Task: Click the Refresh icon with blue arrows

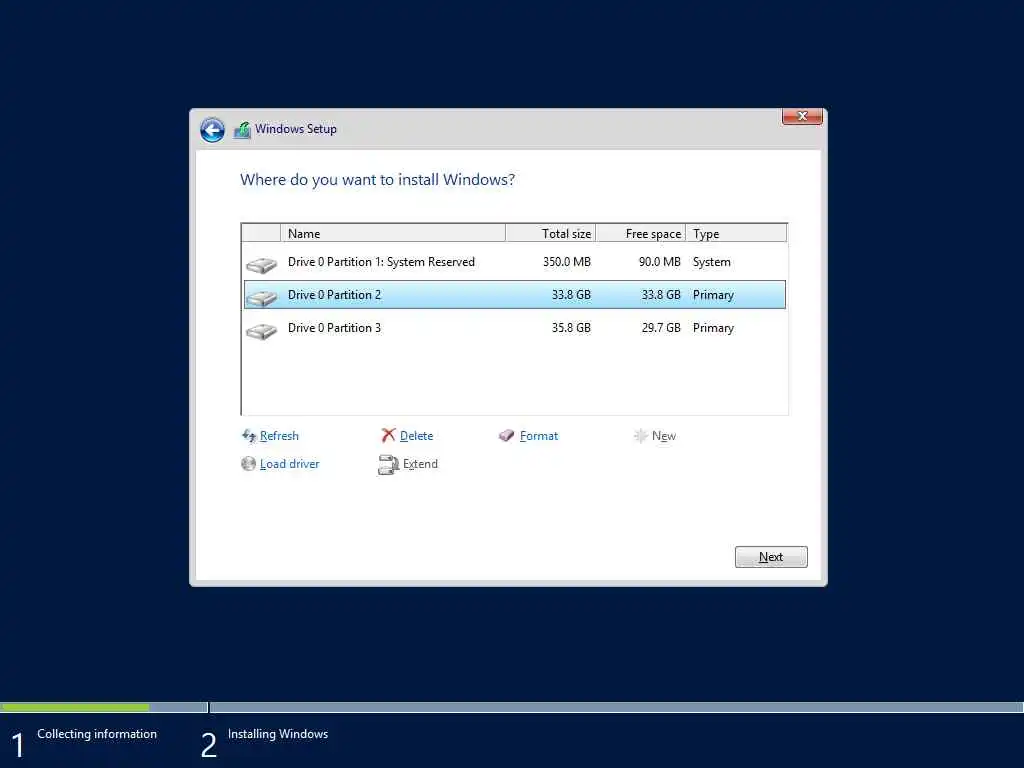Action: 249,436
